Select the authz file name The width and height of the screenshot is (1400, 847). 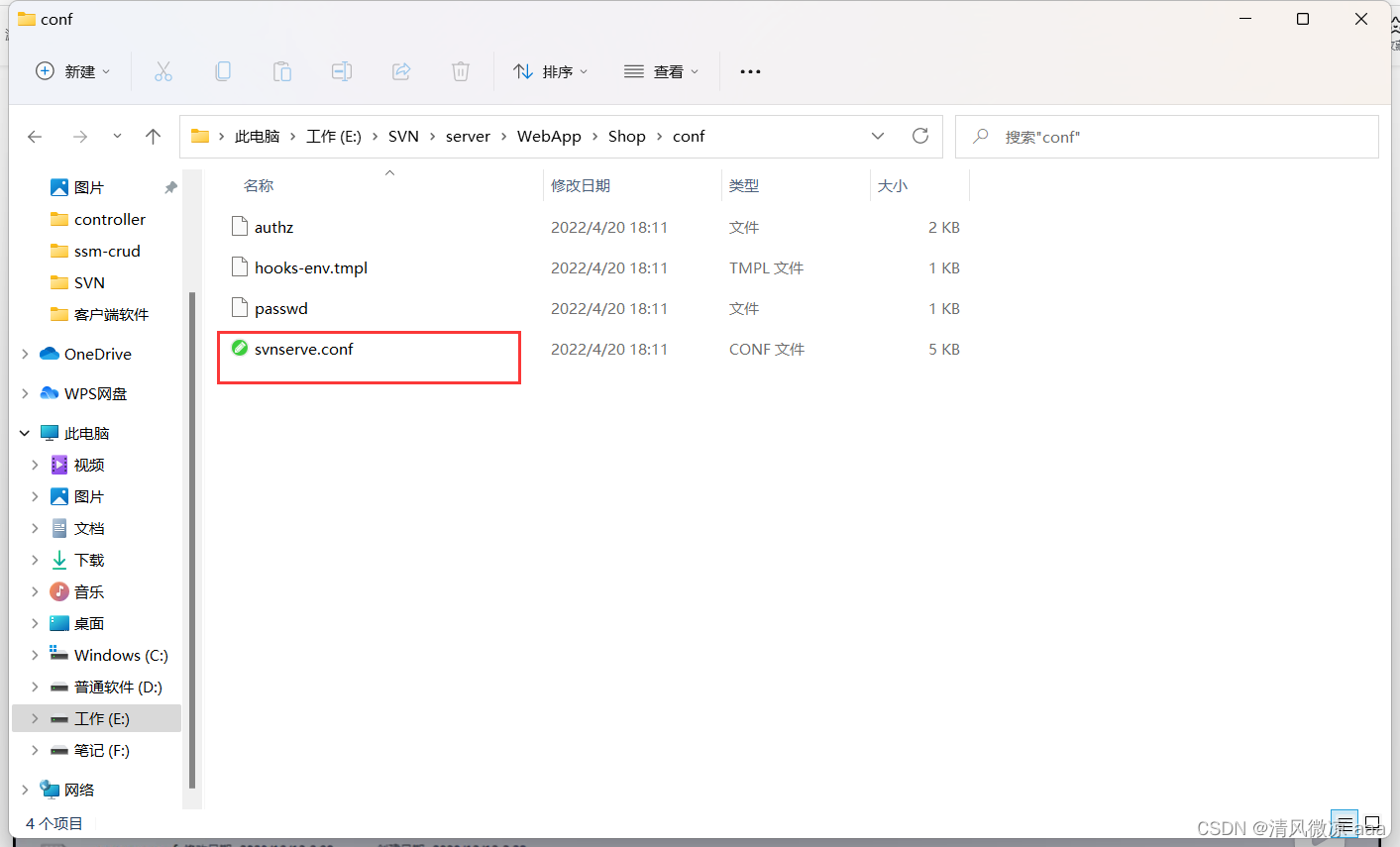coord(273,227)
